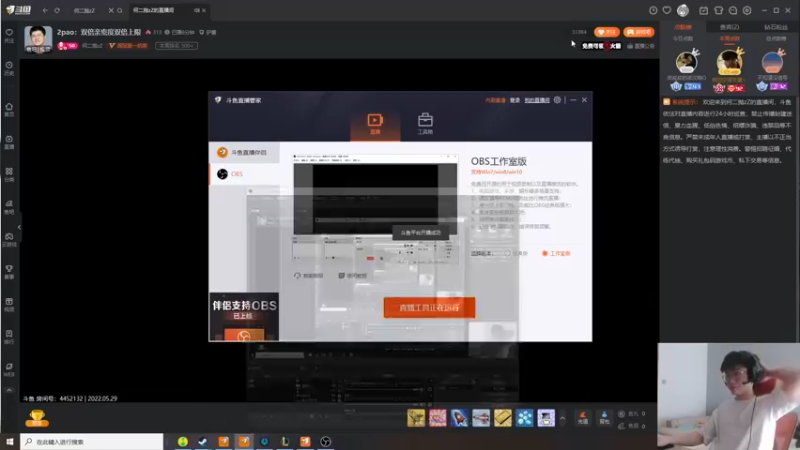800x450 pixels.
Task: Click the Windows taskbar search box
Action: (92, 441)
